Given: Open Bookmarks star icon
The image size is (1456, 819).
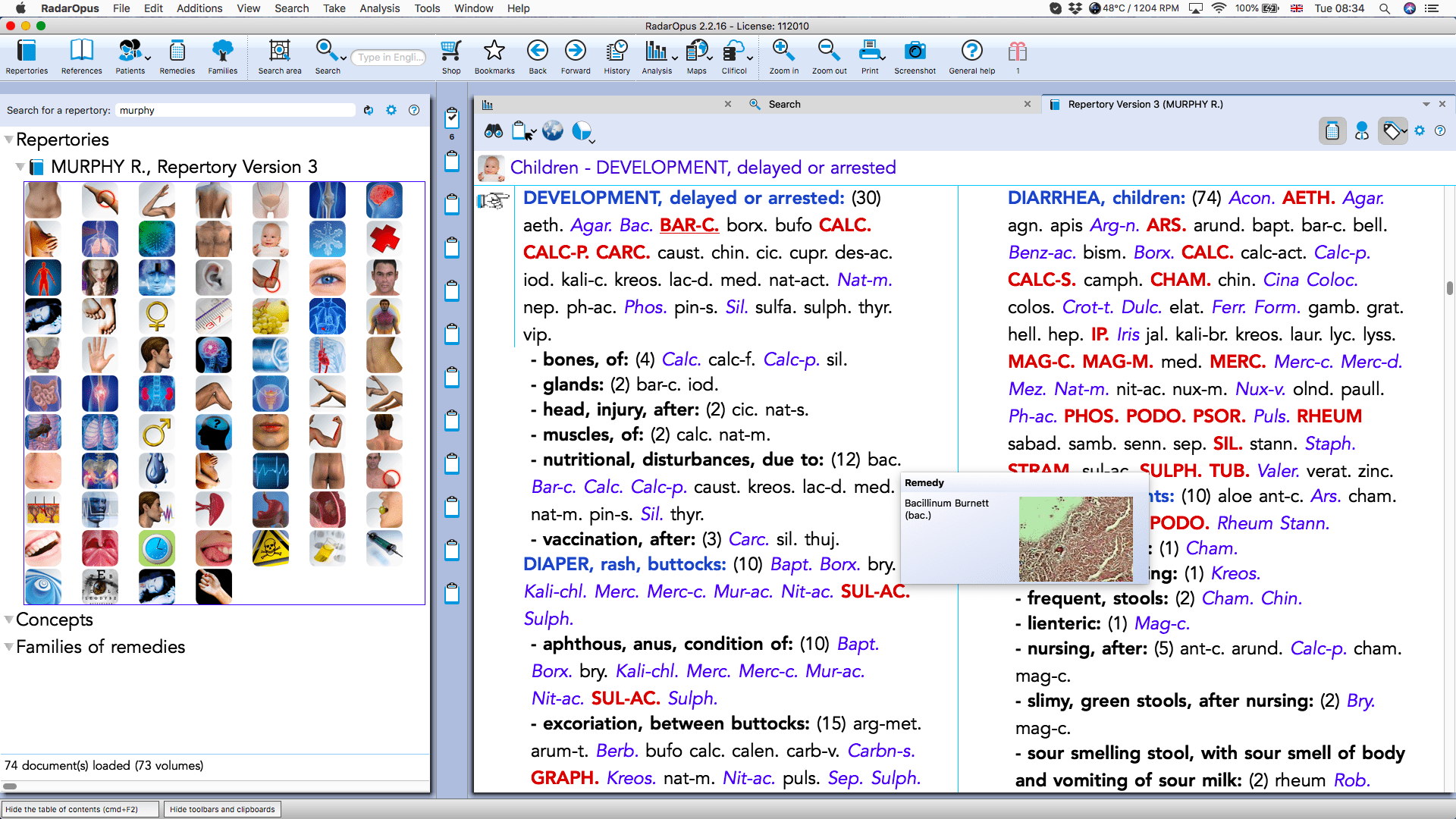Looking at the screenshot, I should pos(494,51).
